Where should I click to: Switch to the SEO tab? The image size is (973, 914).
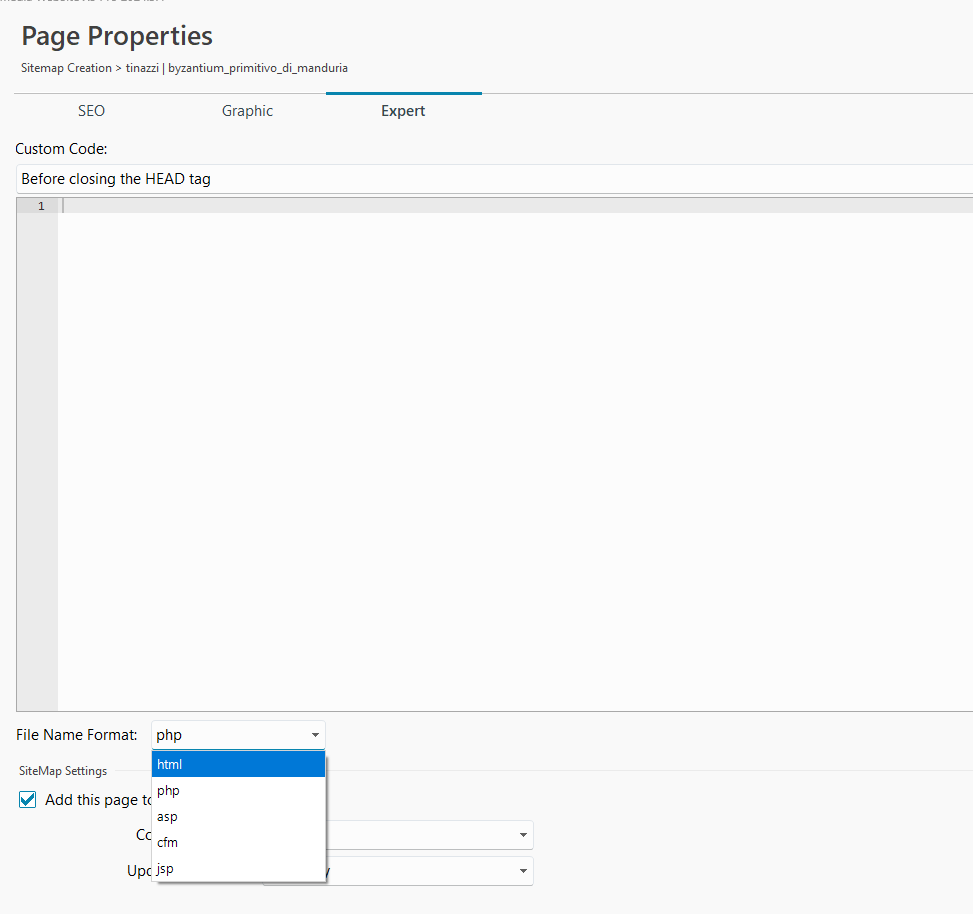pos(91,111)
